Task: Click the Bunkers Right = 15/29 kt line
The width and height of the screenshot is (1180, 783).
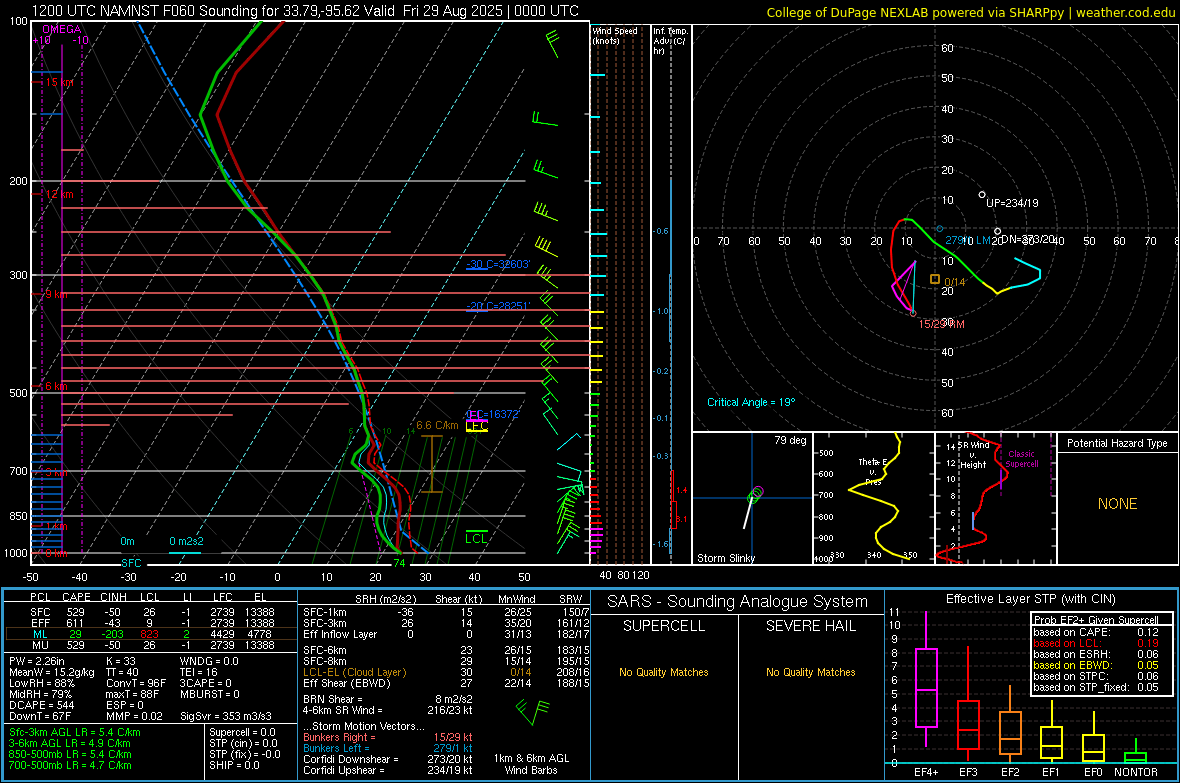Action: (x=388, y=737)
